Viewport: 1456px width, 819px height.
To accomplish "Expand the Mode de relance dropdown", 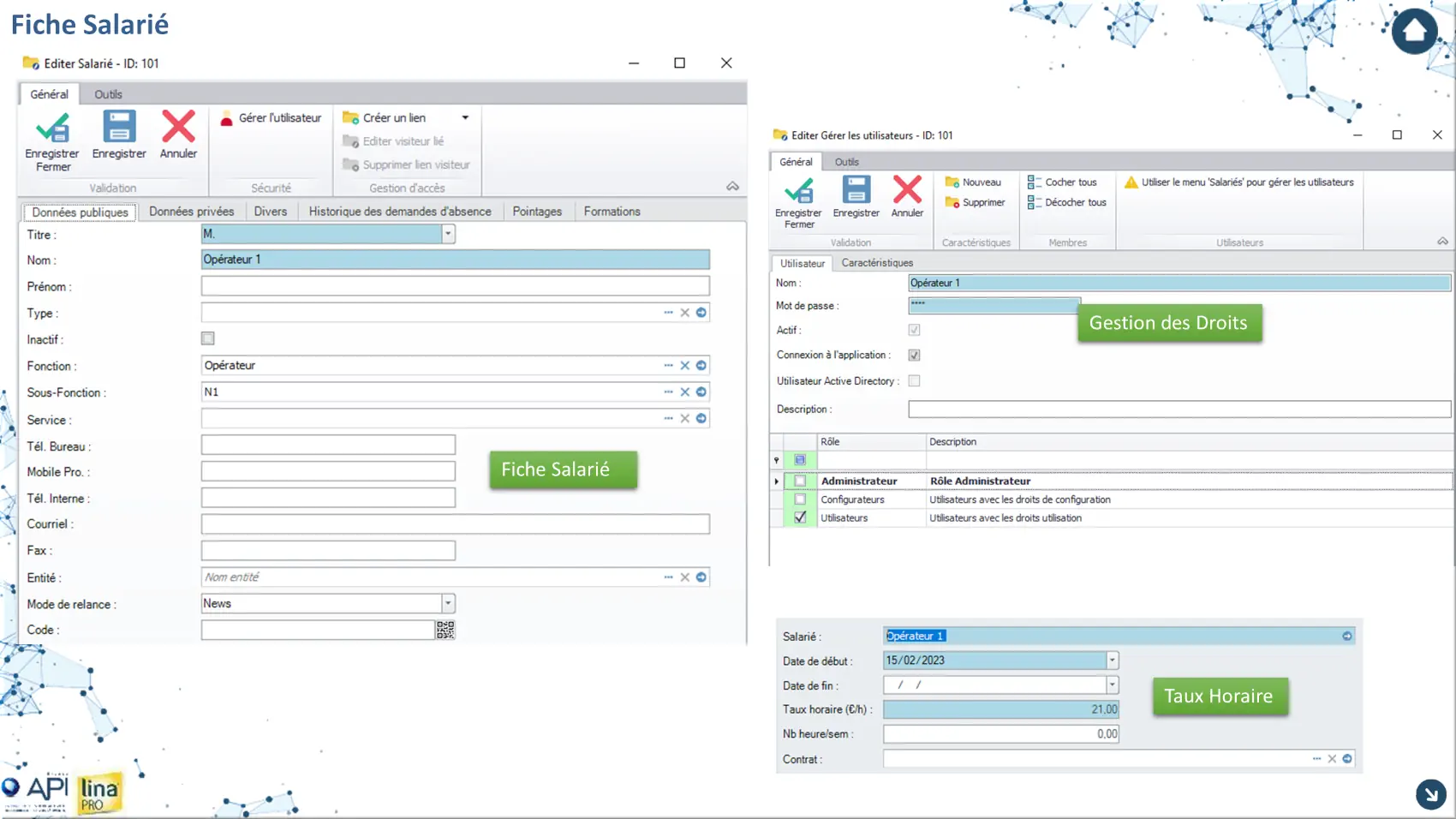I will coord(448,604).
